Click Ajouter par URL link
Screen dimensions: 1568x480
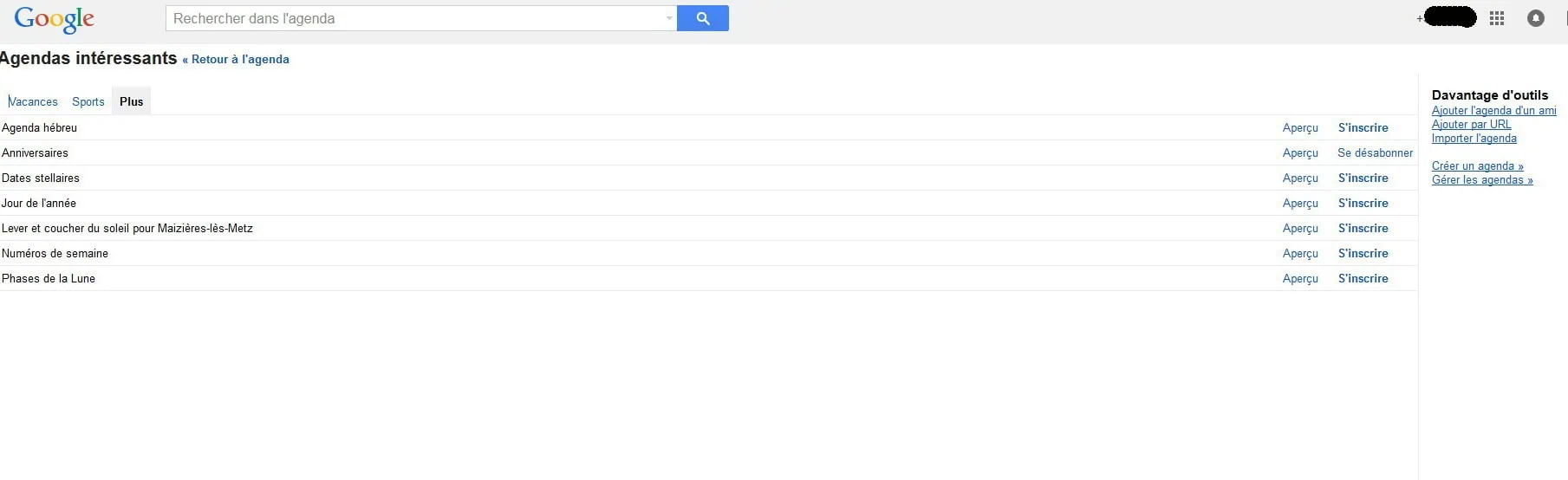1471,125
